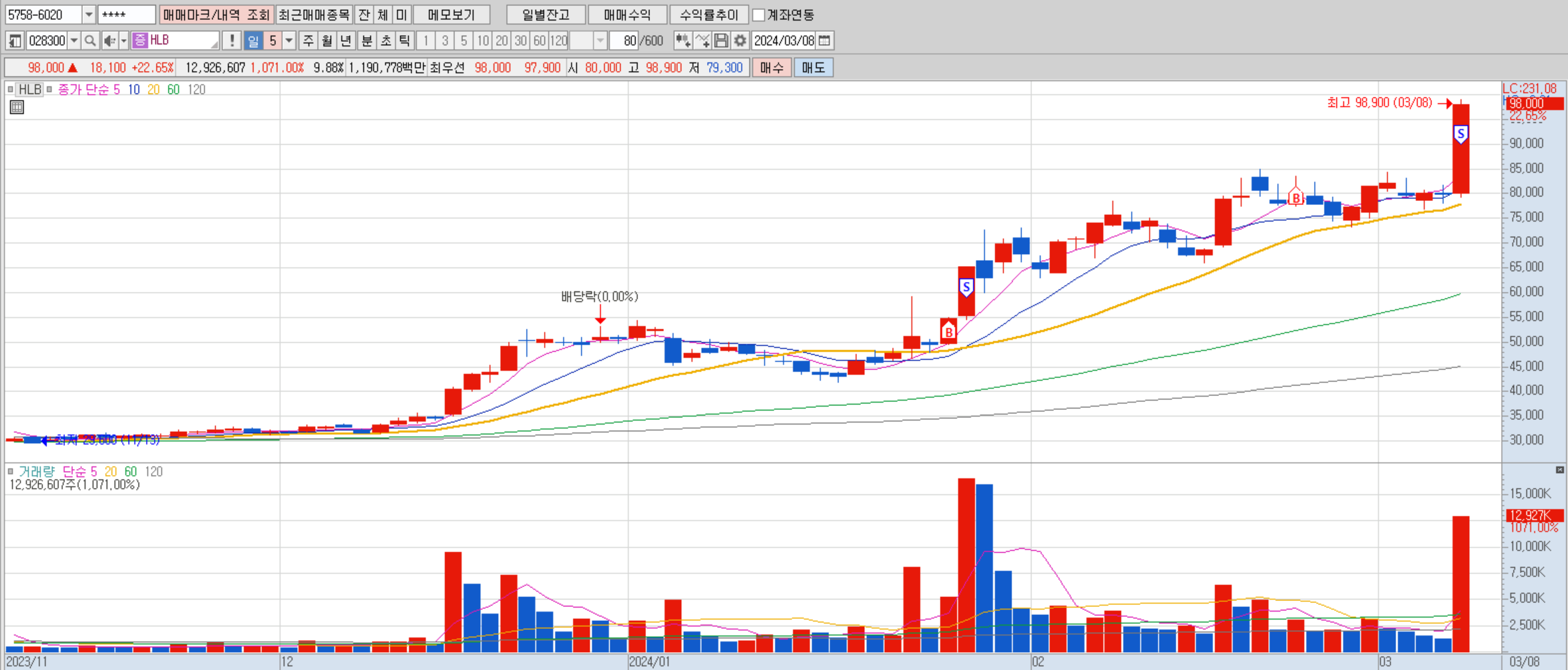Select interval 1 button
This screenshot has height=670, width=1568.
click(x=426, y=41)
